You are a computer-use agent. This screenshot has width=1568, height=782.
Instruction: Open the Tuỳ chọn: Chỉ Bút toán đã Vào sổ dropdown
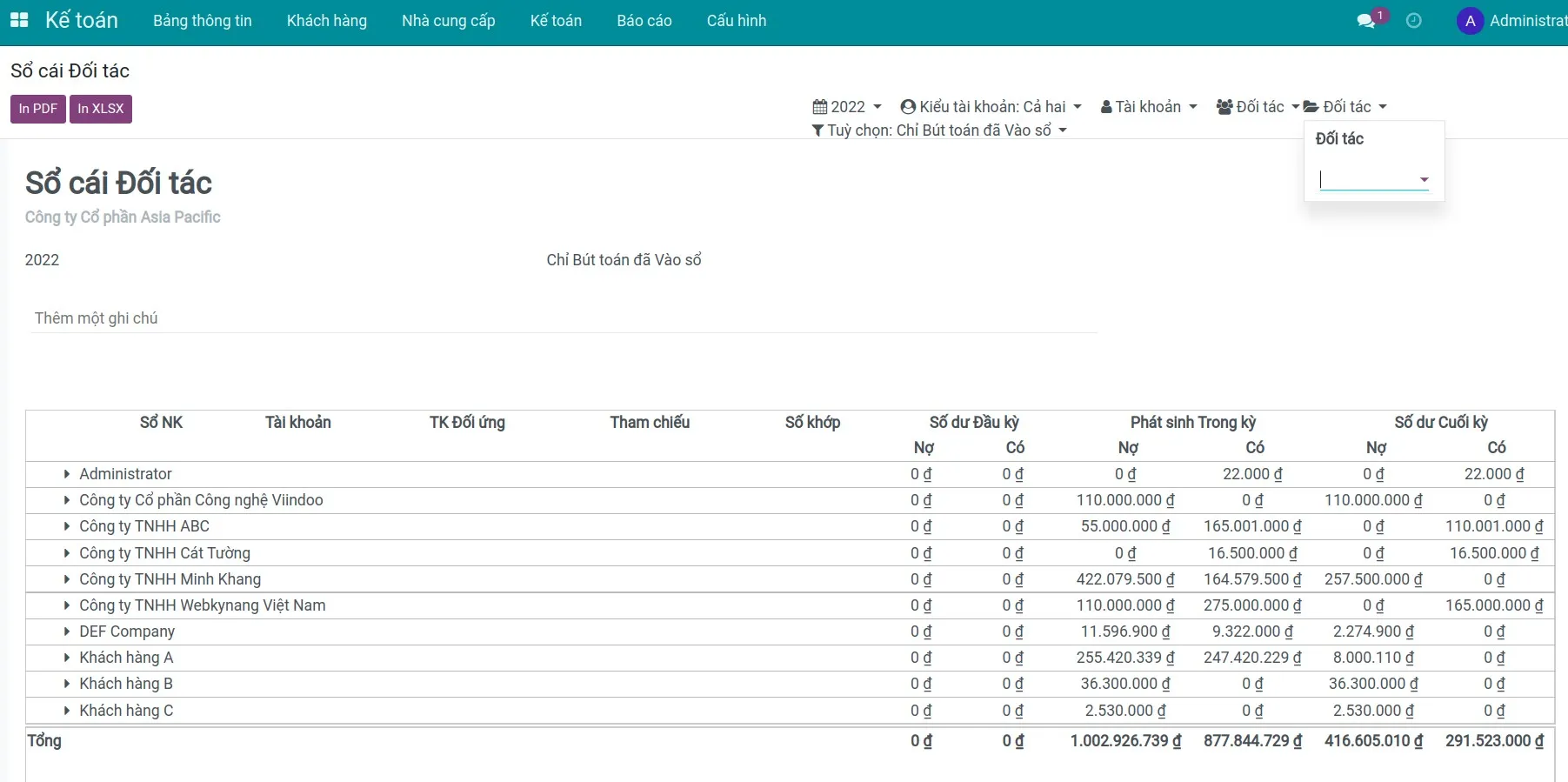pyautogui.click(x=939, y=130)
